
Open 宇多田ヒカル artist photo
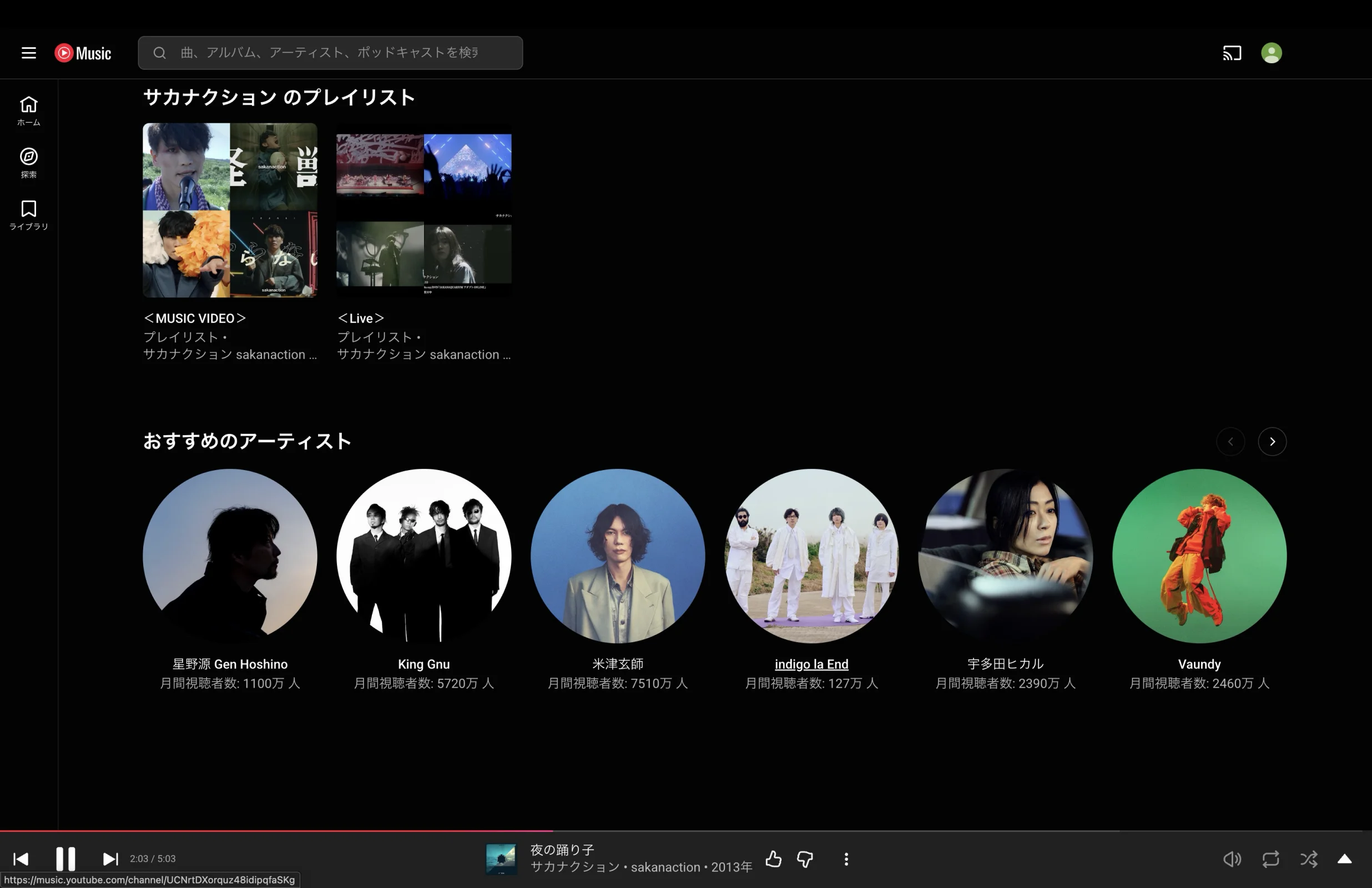[x=1005, y=556]
